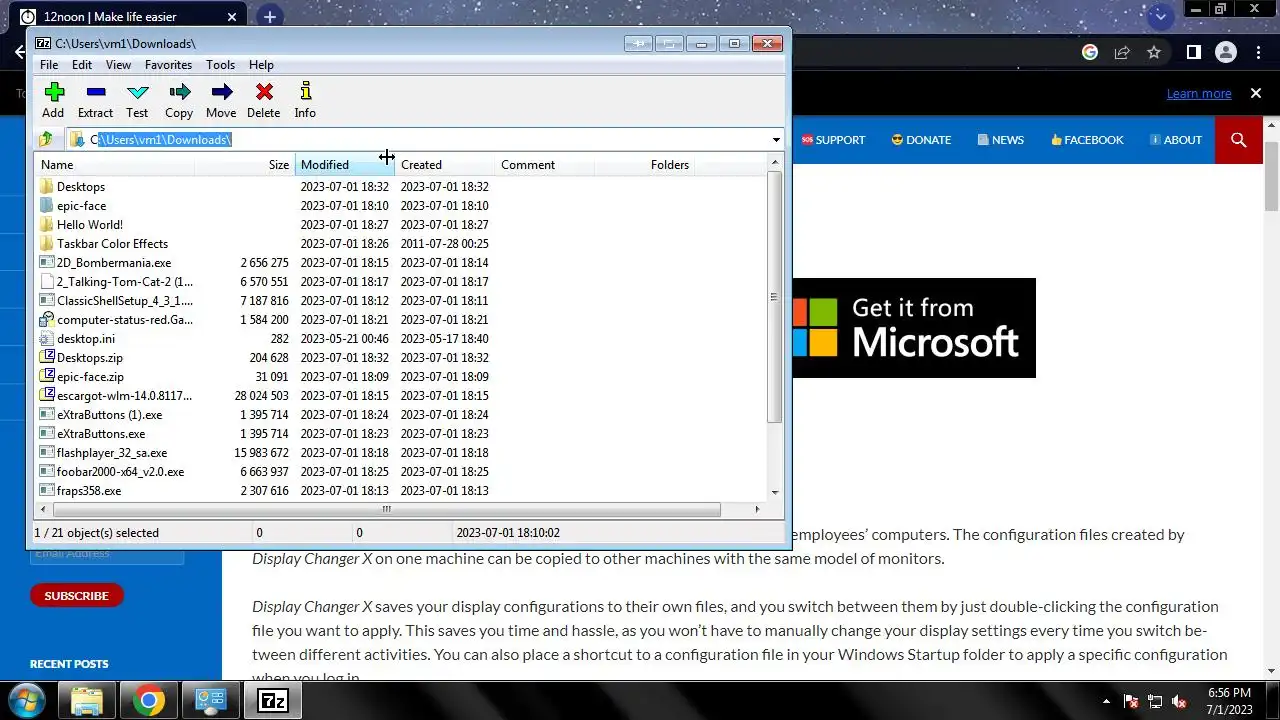Select the desktop.ini file icon

click(47, 338)
